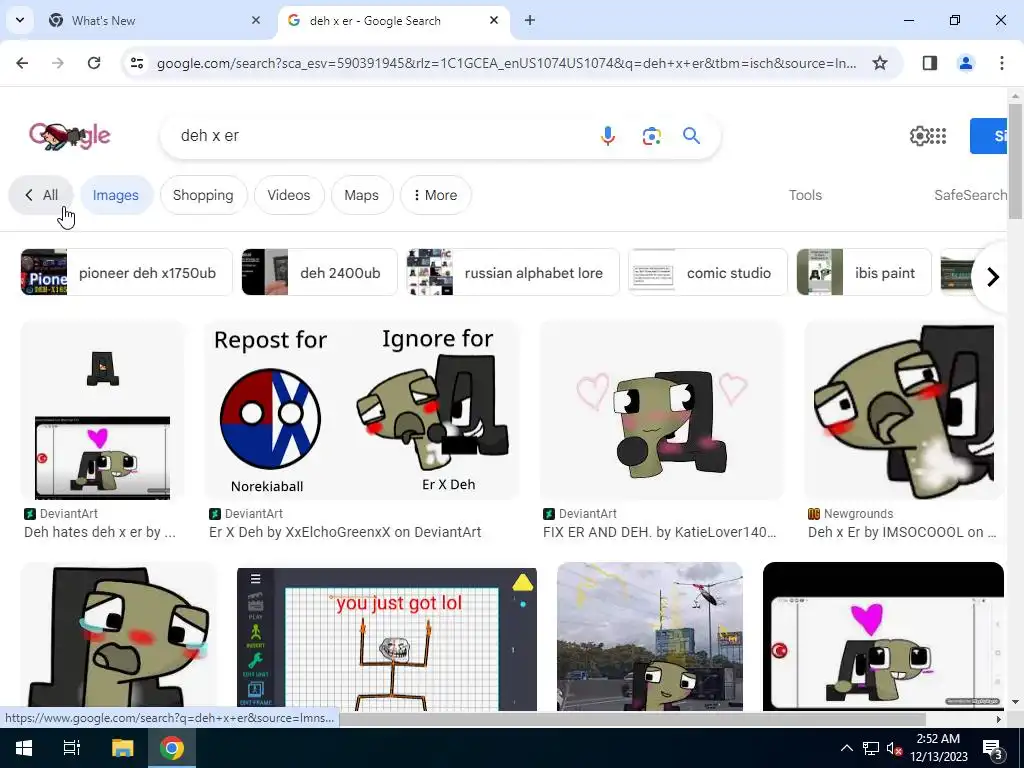Viewport: 1024px width, 768px height.
Task: Click the Chrome taskbar icon
Action: point(172,748)
